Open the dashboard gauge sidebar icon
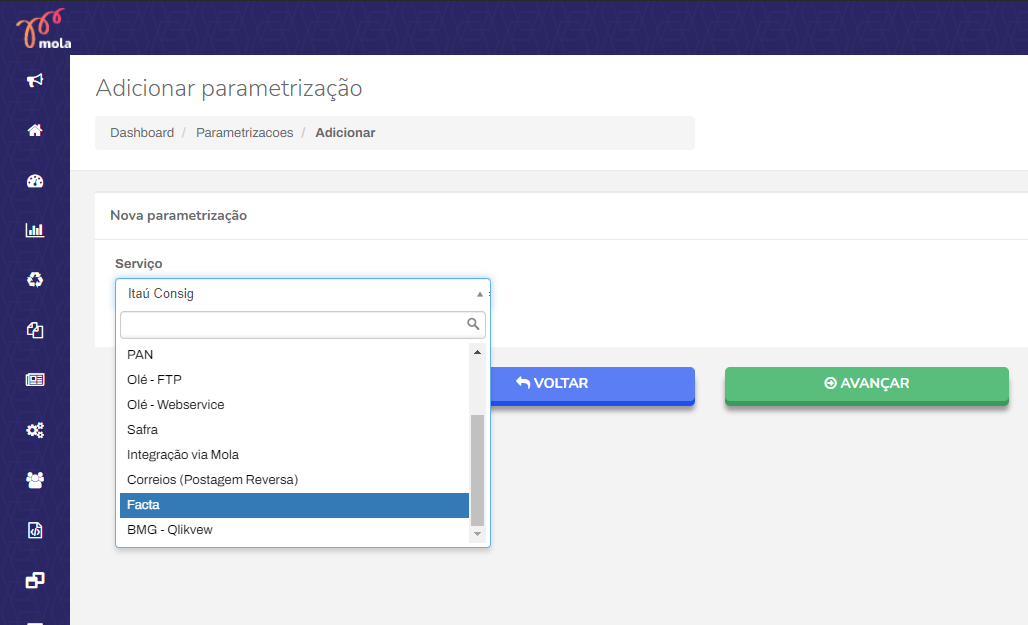Screen dimensions: 1028x625 point(35,181)
